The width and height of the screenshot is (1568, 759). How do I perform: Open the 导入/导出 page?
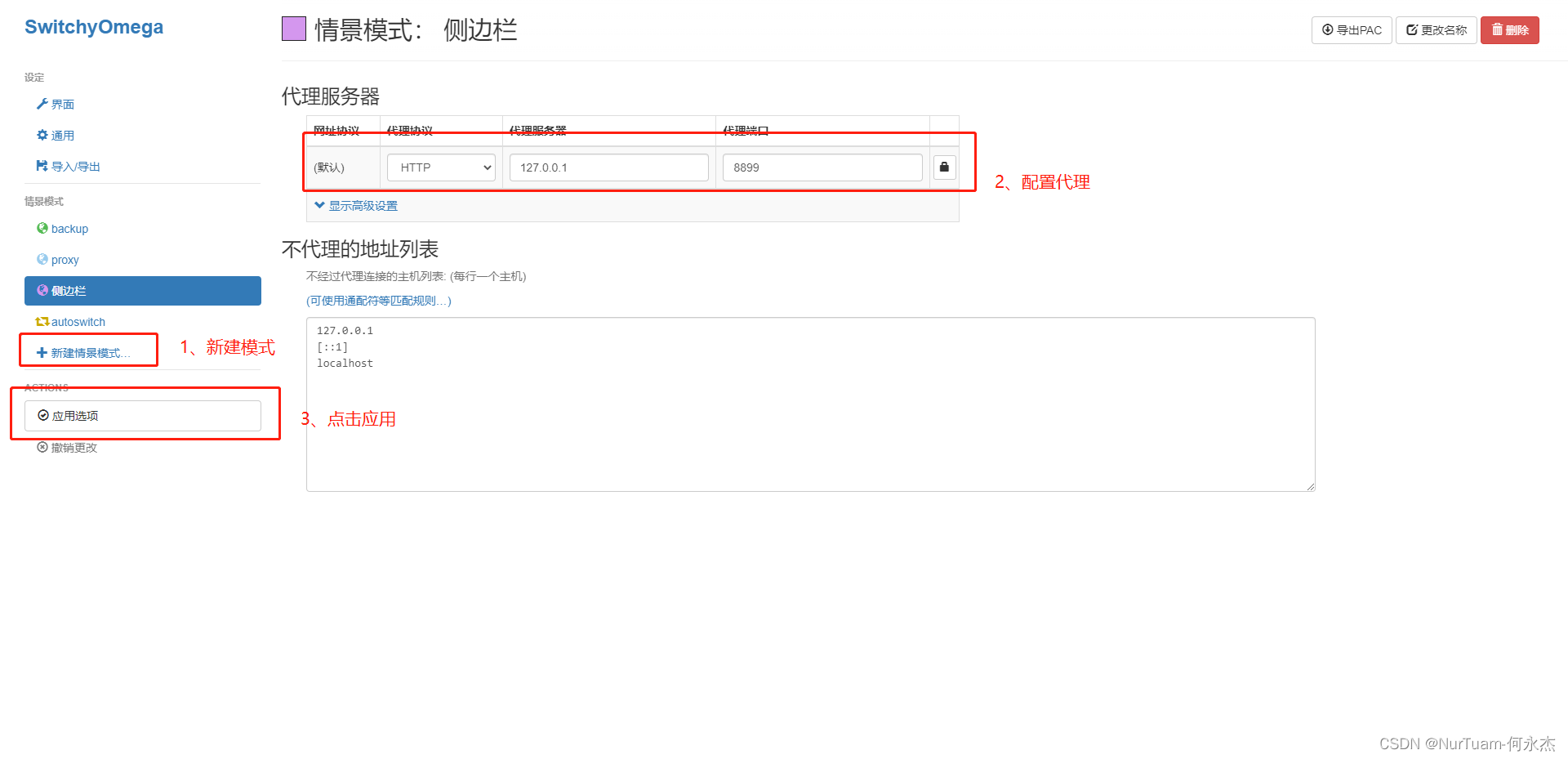(76, 167)
